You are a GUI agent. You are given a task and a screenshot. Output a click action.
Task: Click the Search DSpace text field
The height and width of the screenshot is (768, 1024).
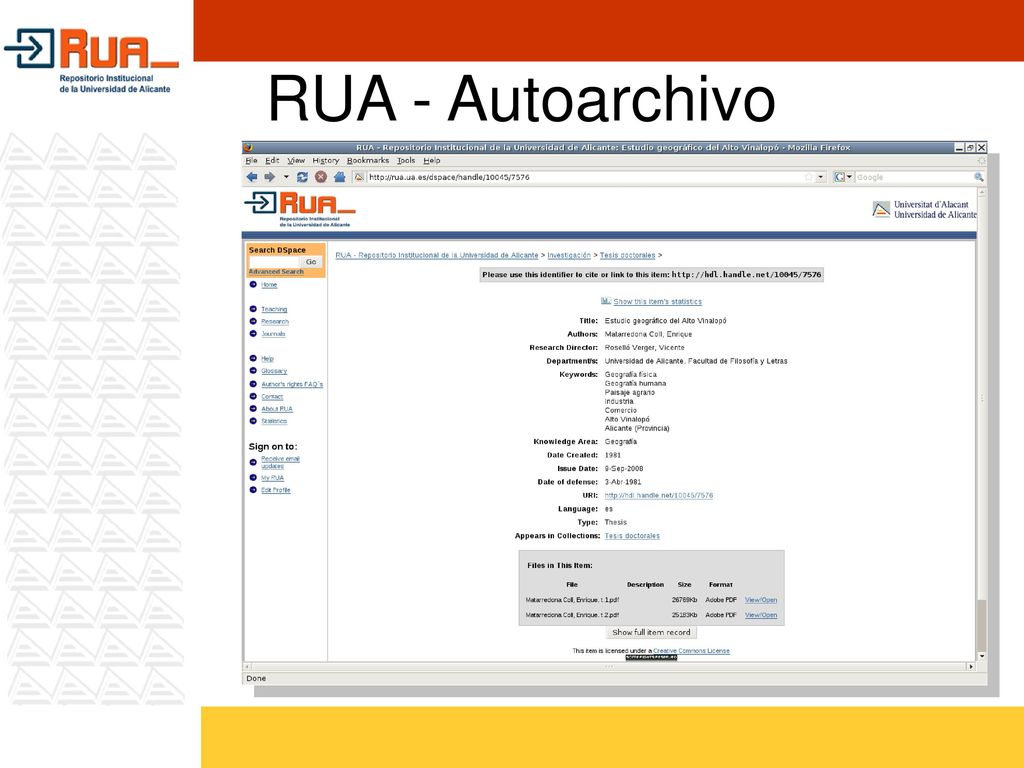274,262
